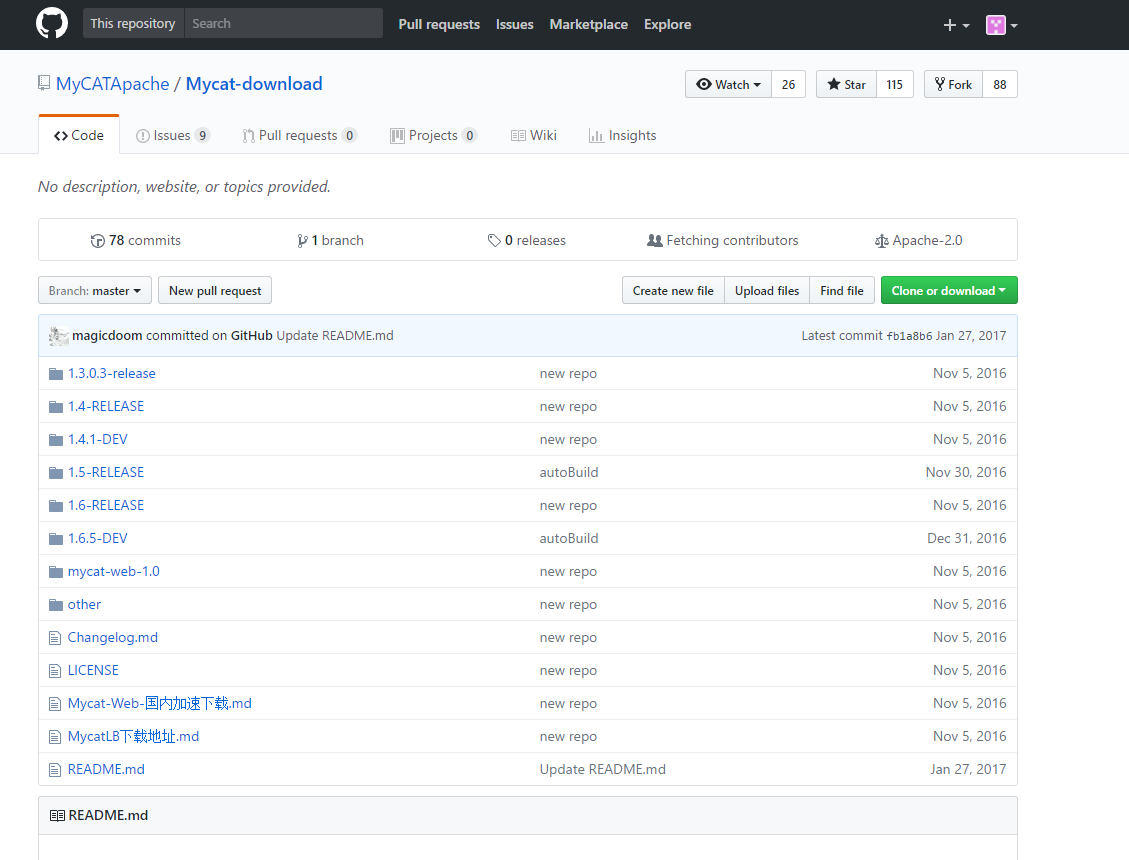This screenshot has height=860, width=1129.
Task: Click magicdoom's avatar in commit bar
Action: pyautogui.click(x=59, y=336)
